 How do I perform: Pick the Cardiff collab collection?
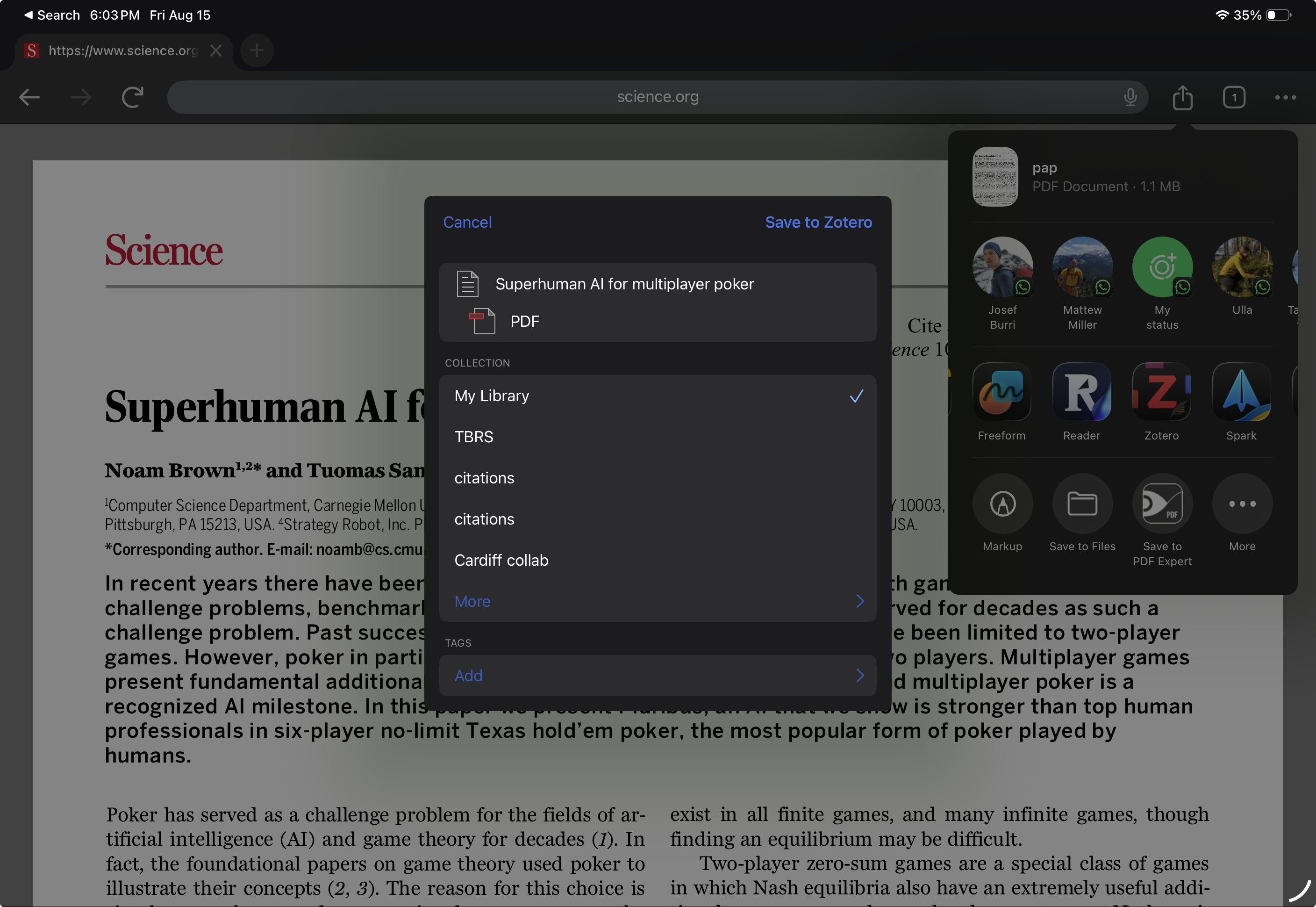657,561
